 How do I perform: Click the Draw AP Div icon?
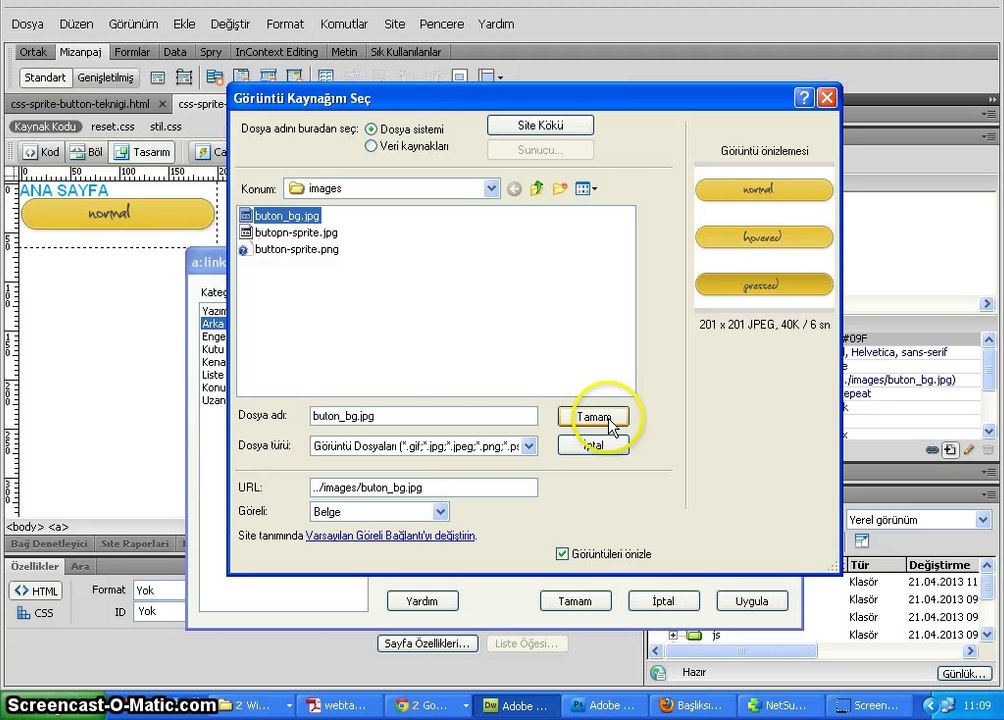pyautogui.click(x=184, y=78)
